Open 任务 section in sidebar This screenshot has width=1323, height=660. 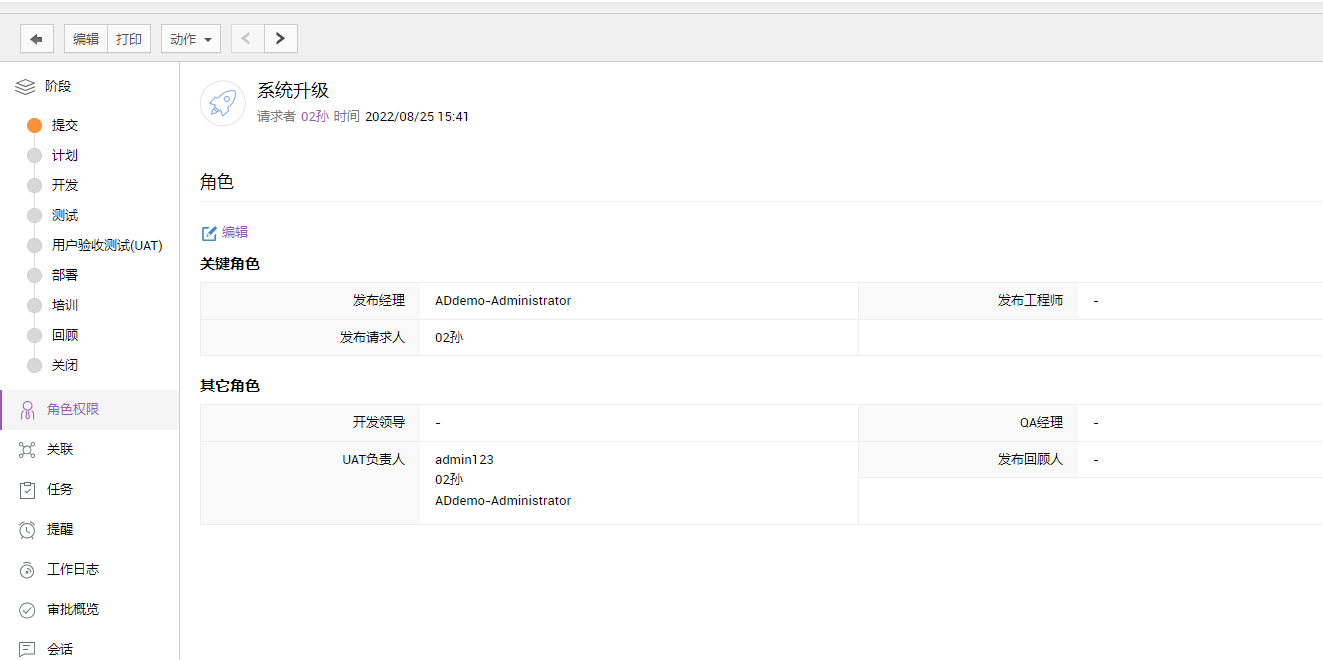tap(60, 490)
